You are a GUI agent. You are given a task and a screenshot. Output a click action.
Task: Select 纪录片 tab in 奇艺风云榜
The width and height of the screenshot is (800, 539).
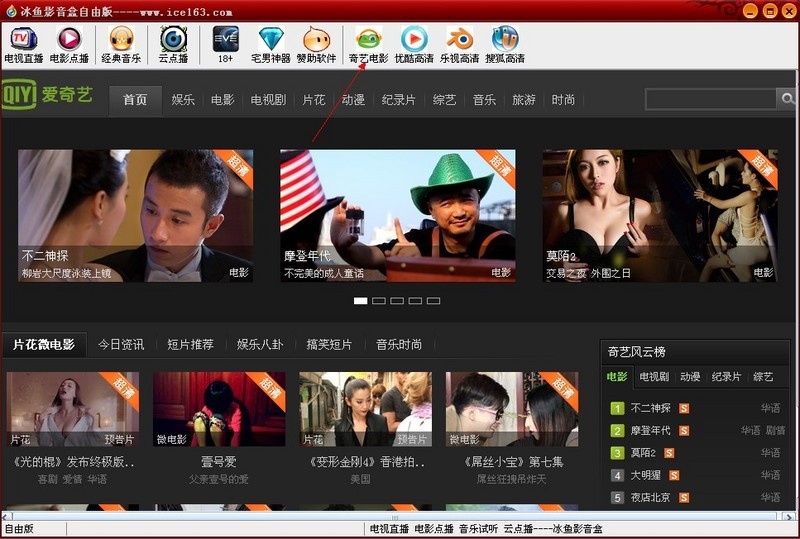726,377
